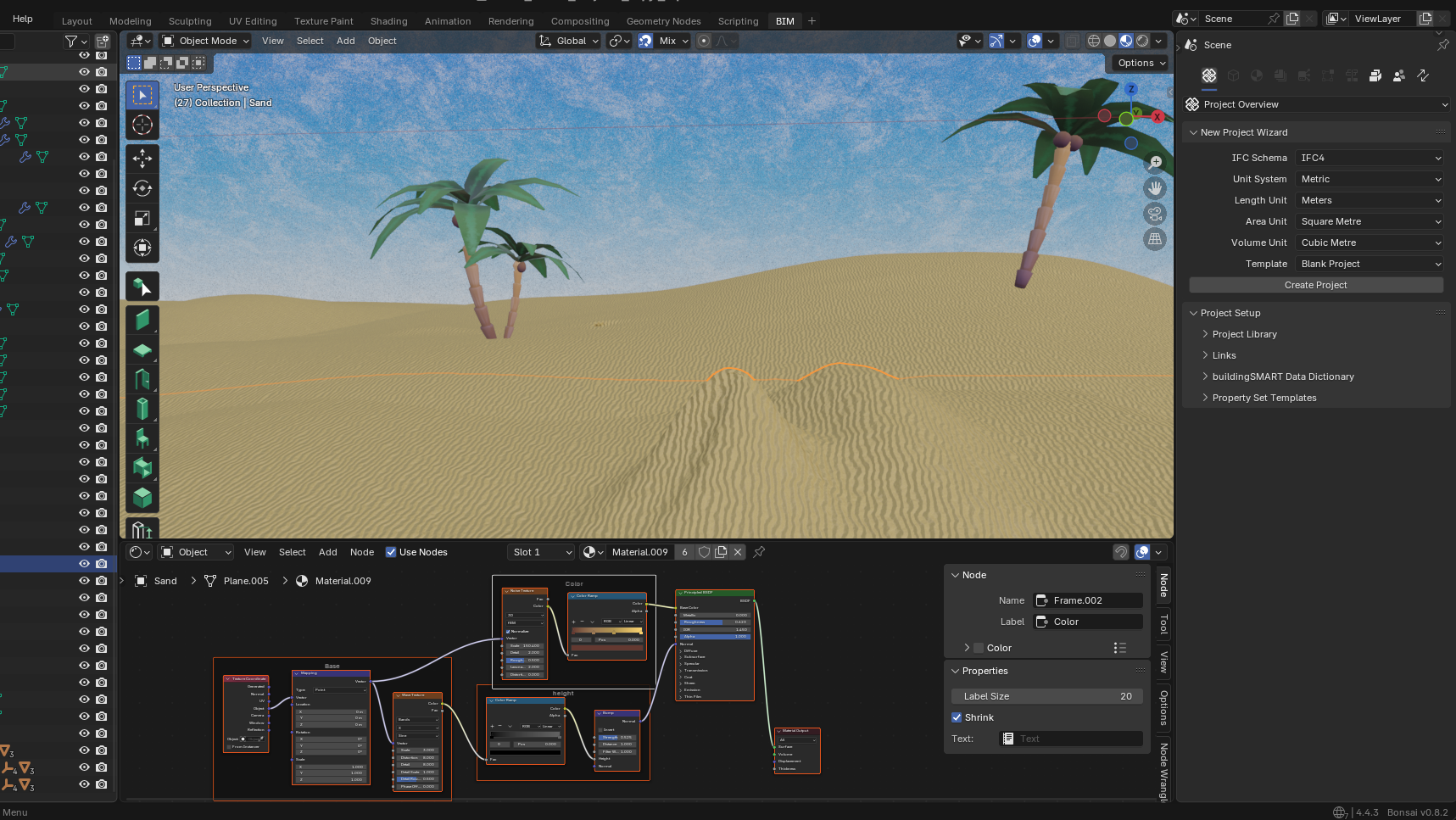Click the Label field showing Color
Screen dimensions: 1456x820
point(1089,622)
